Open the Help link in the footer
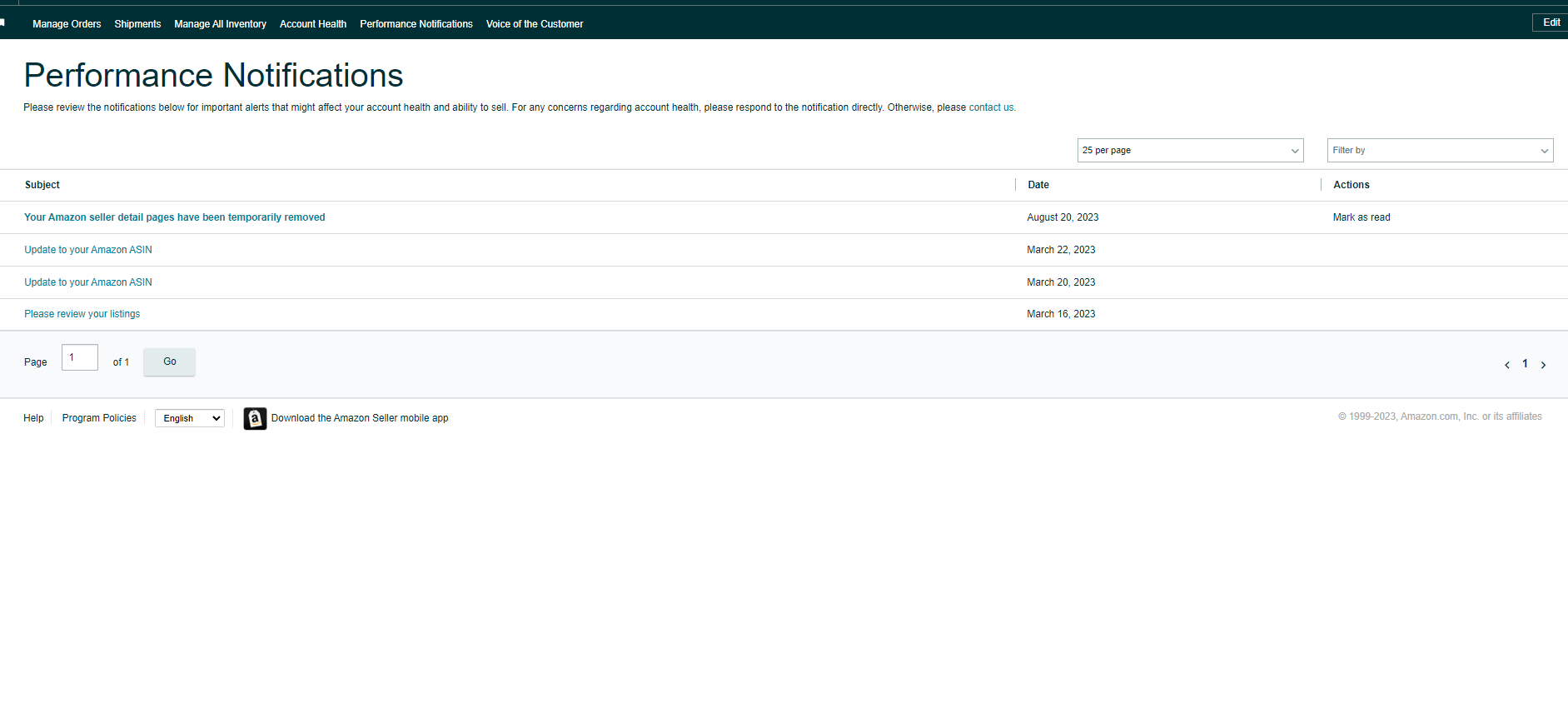This screenshot has height=708, width=1568. (x=33, y=418)
